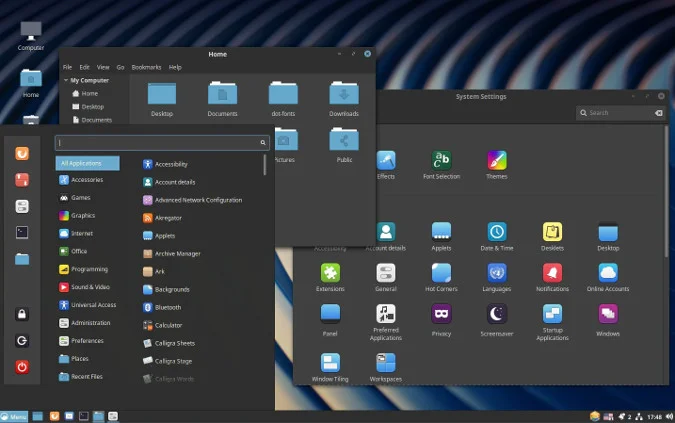Screen dimensions: 675x423
Task: Click the Menu button on the taskbar
Action: pos(14,417)
